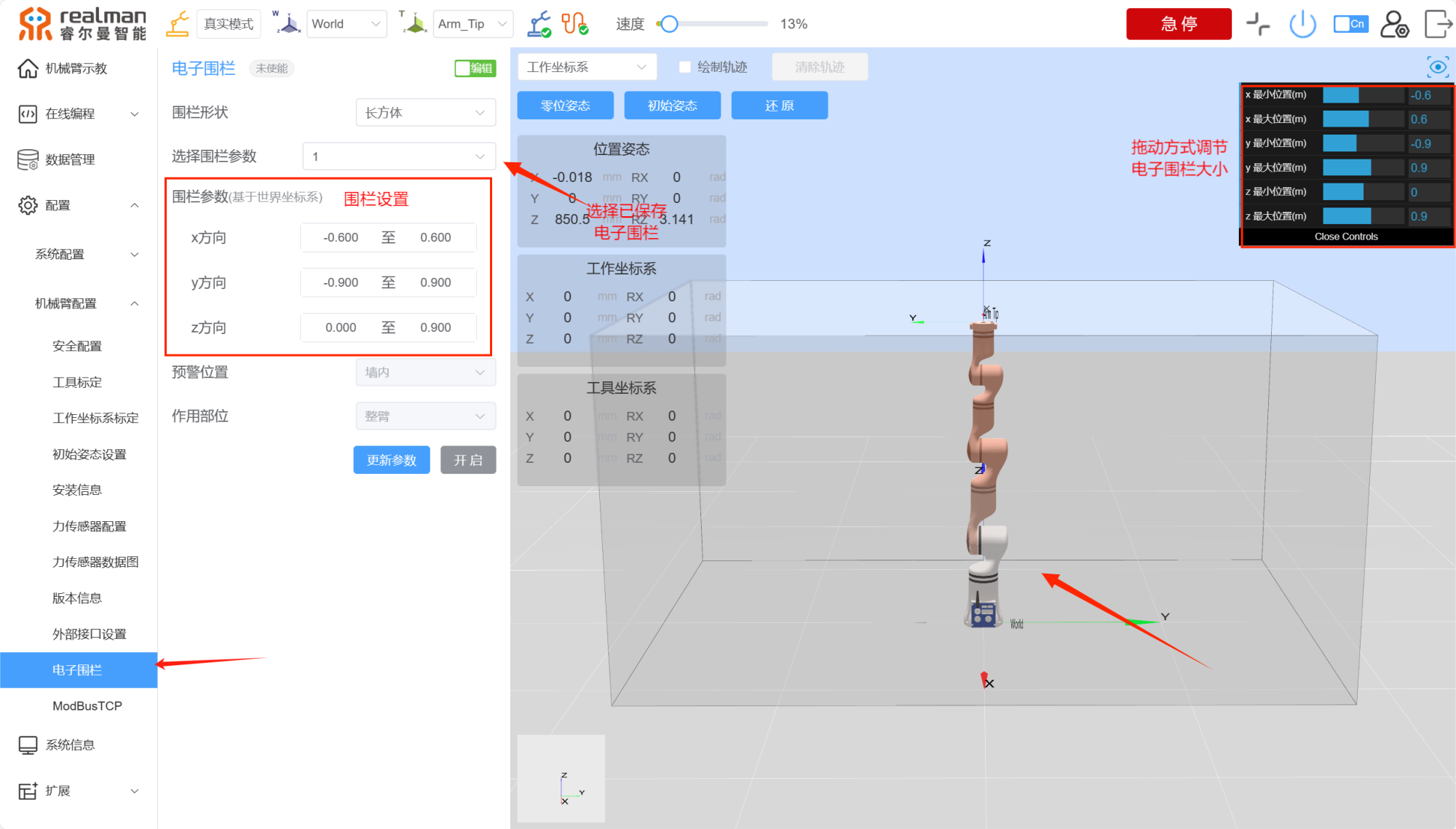Click the y方向 maximum value field
The width and height of the screenshot is (1456, 829).
[x=435, y=282]
